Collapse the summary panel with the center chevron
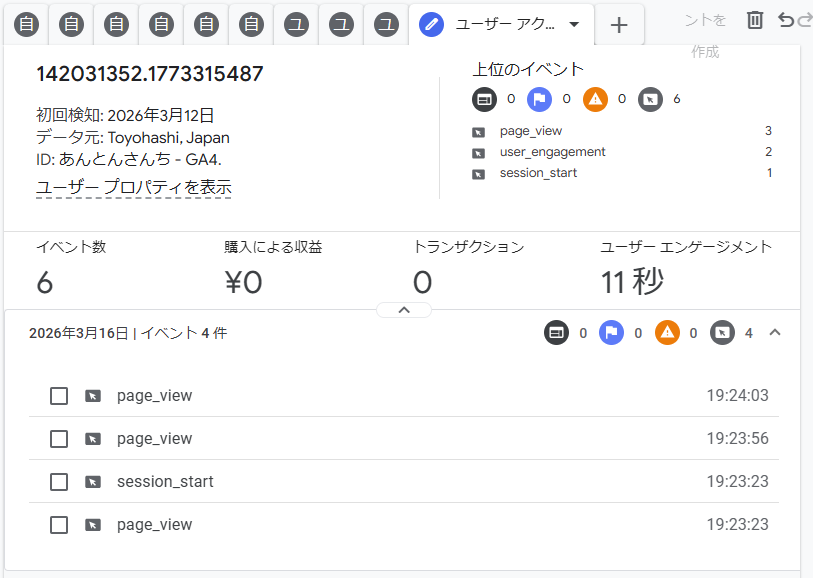The height and width of the screenshot is (578, 813). coord(404,310)
